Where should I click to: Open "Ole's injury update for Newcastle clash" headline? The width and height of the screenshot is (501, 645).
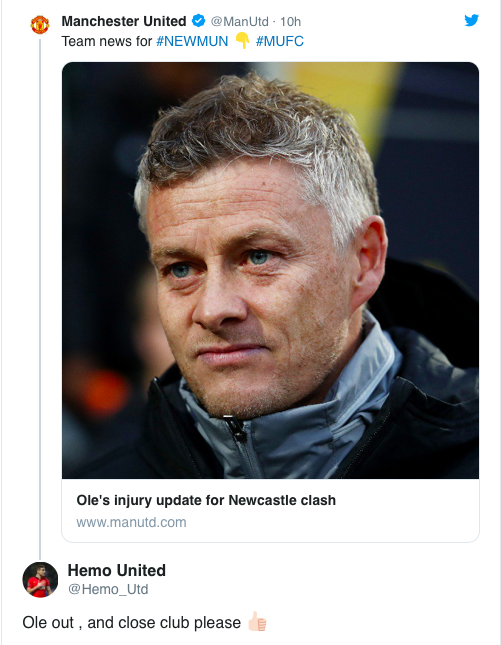[206, 500]
